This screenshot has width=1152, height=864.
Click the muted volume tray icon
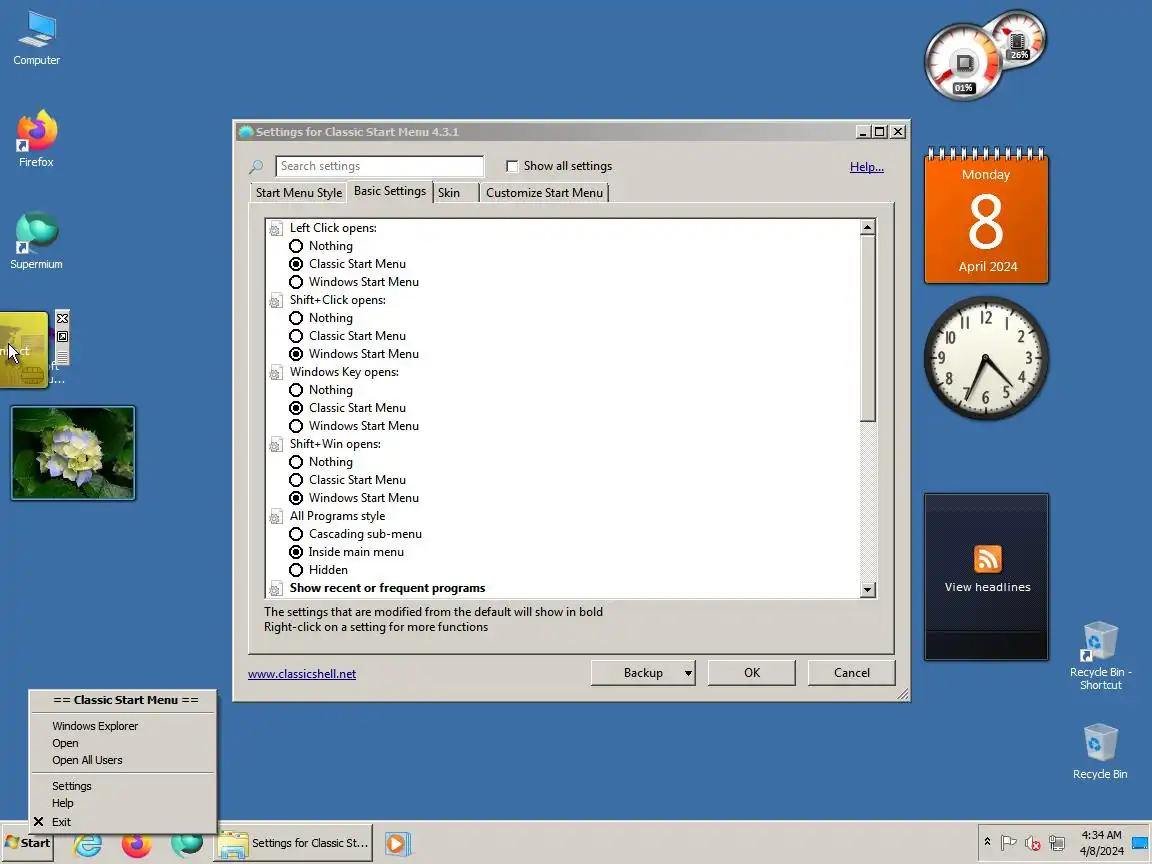pos(1032,843)
